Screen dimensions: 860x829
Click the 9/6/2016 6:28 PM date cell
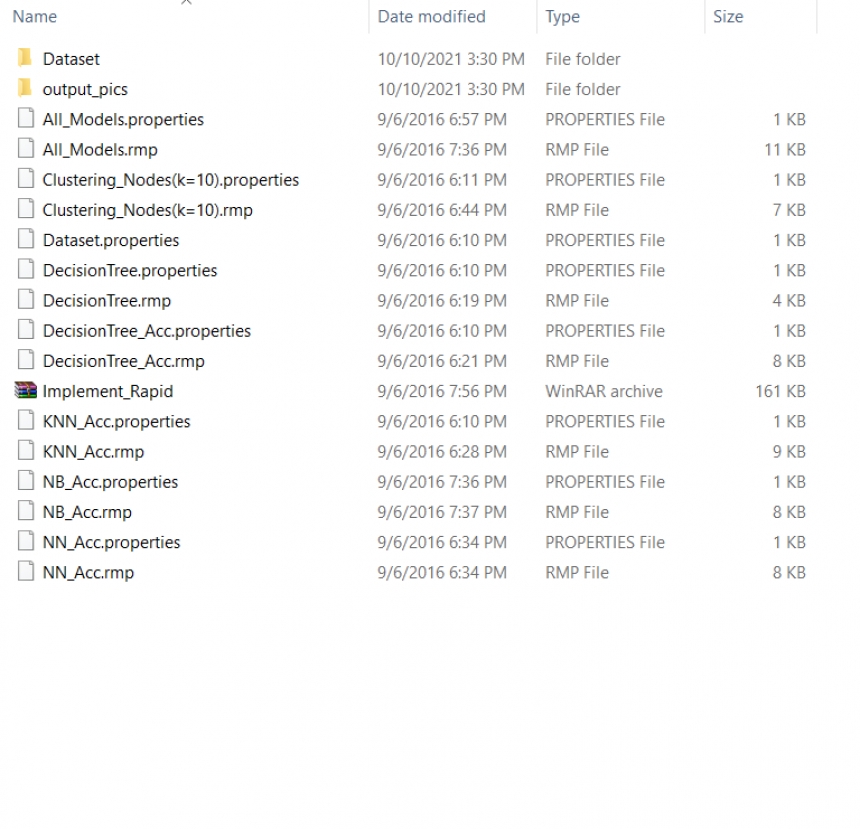442,452
